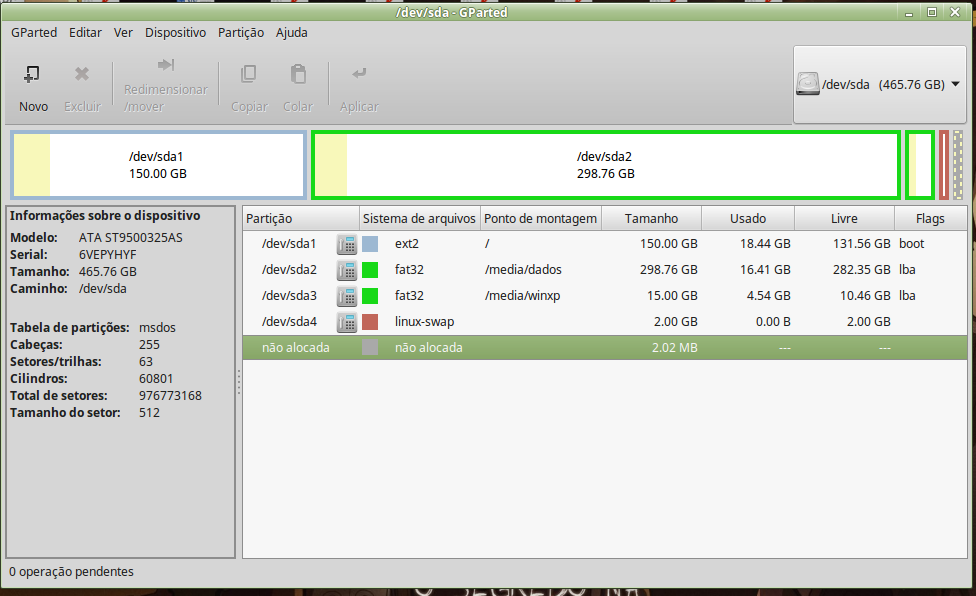
Task: Click the não alocada partition name cell
Action: pos(296,348)
